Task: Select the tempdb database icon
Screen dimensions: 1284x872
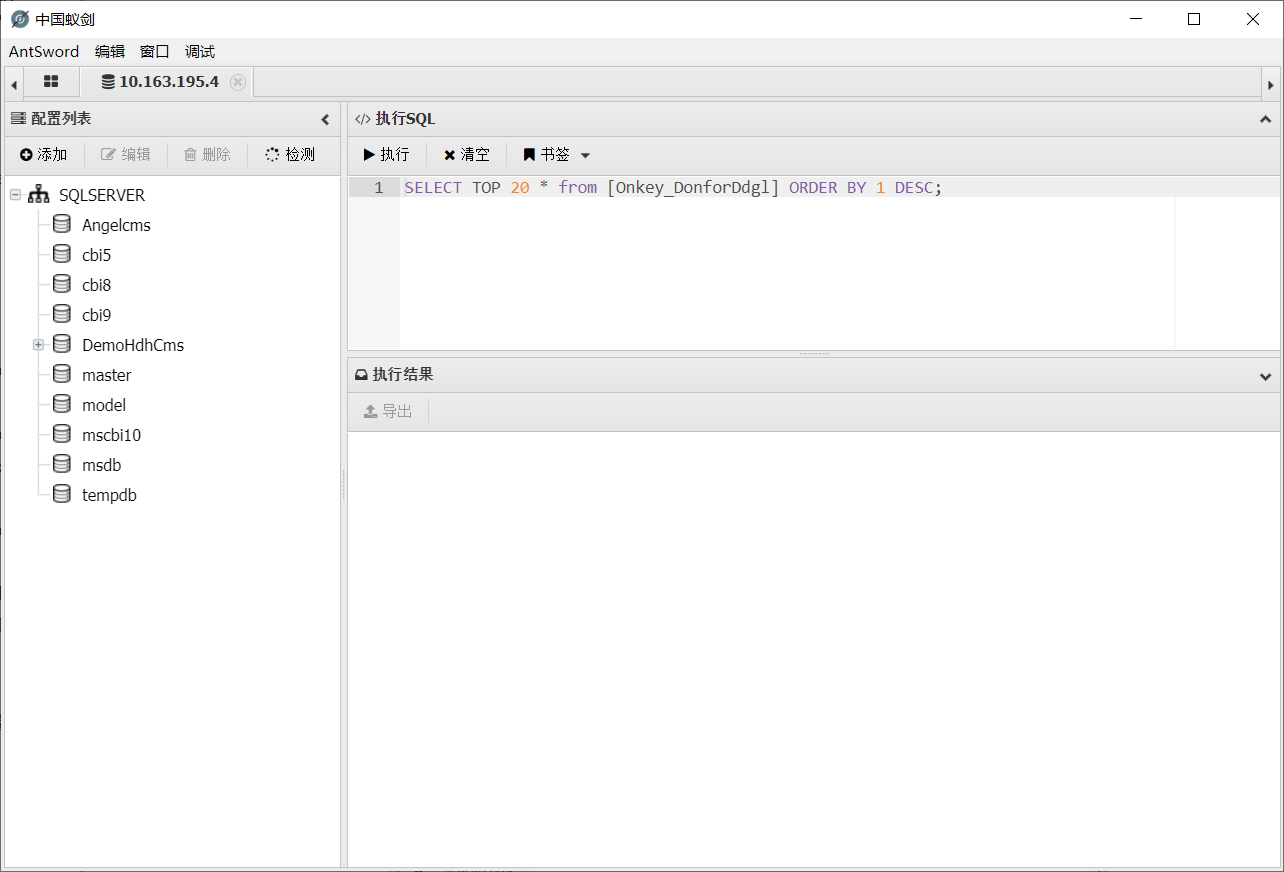Action: coord(62,495)
